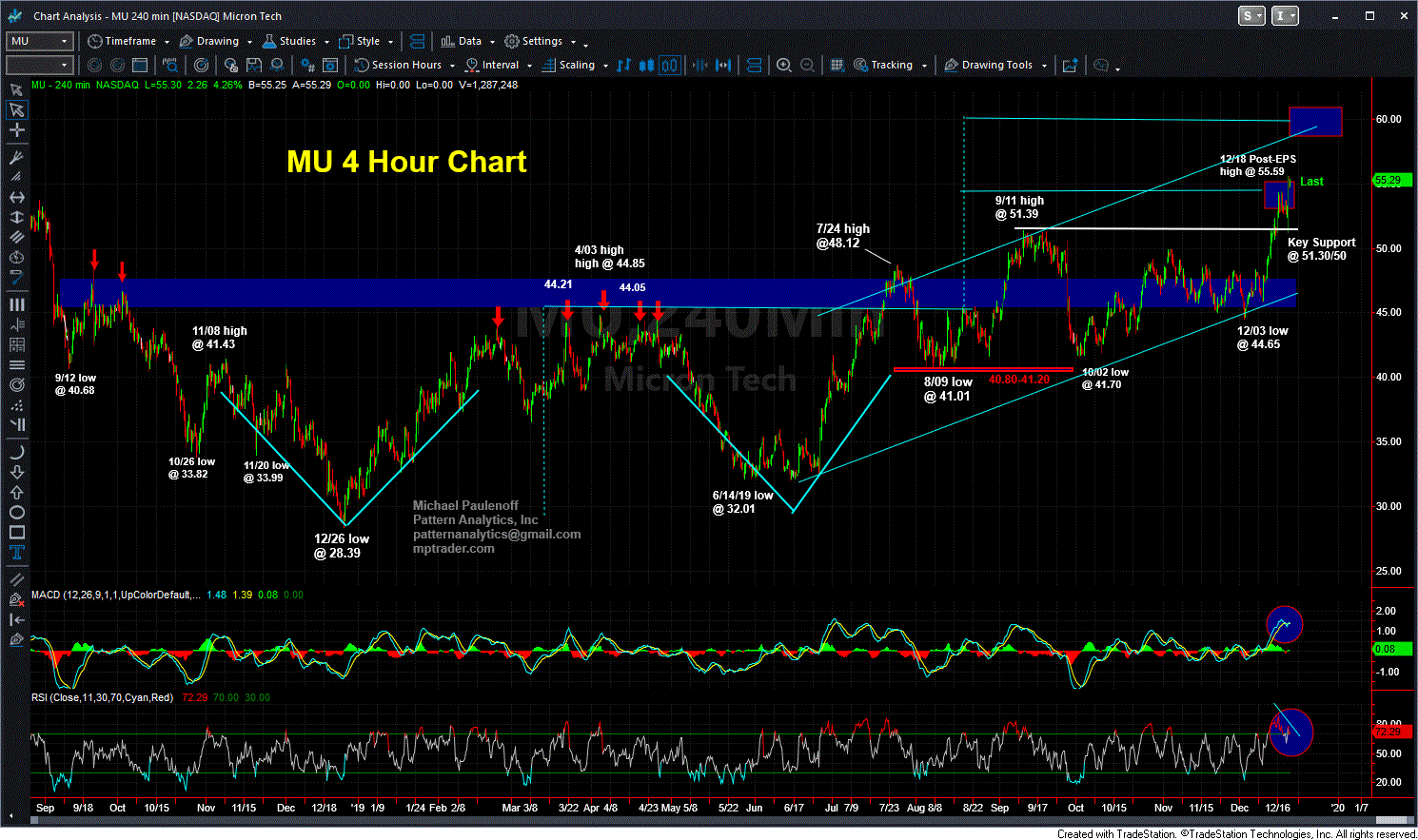Image resolution: width=1418 pixels, height=840 pixels.
Task: Select the arc drawing tool
Action: click(x=16, y=452)
